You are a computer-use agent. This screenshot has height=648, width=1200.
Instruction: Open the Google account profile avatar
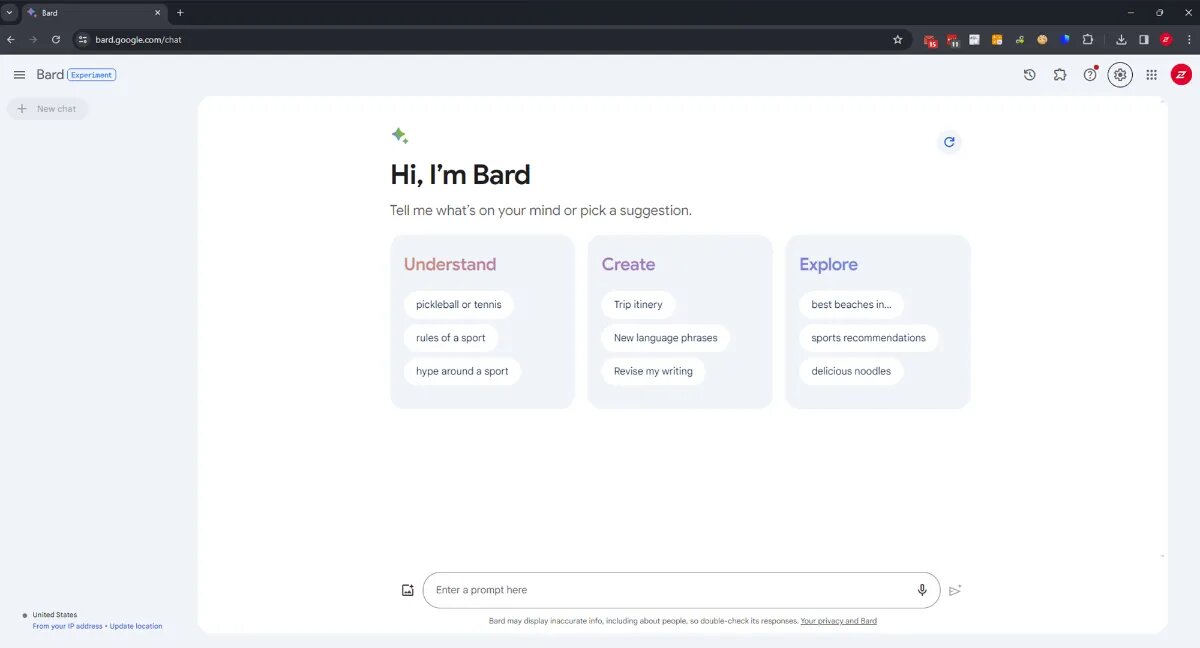[1181, 75]
